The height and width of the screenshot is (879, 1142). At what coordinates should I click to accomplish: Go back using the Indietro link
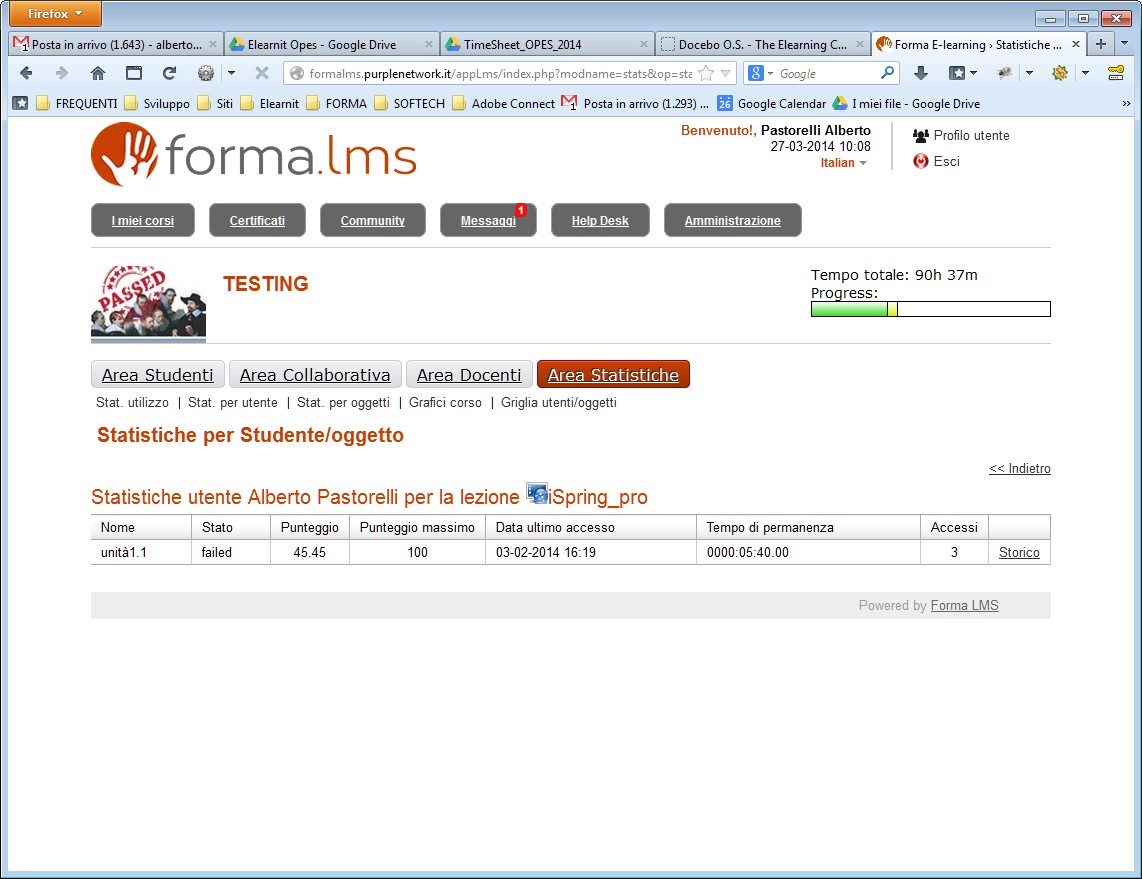(x=1019, y=469)
